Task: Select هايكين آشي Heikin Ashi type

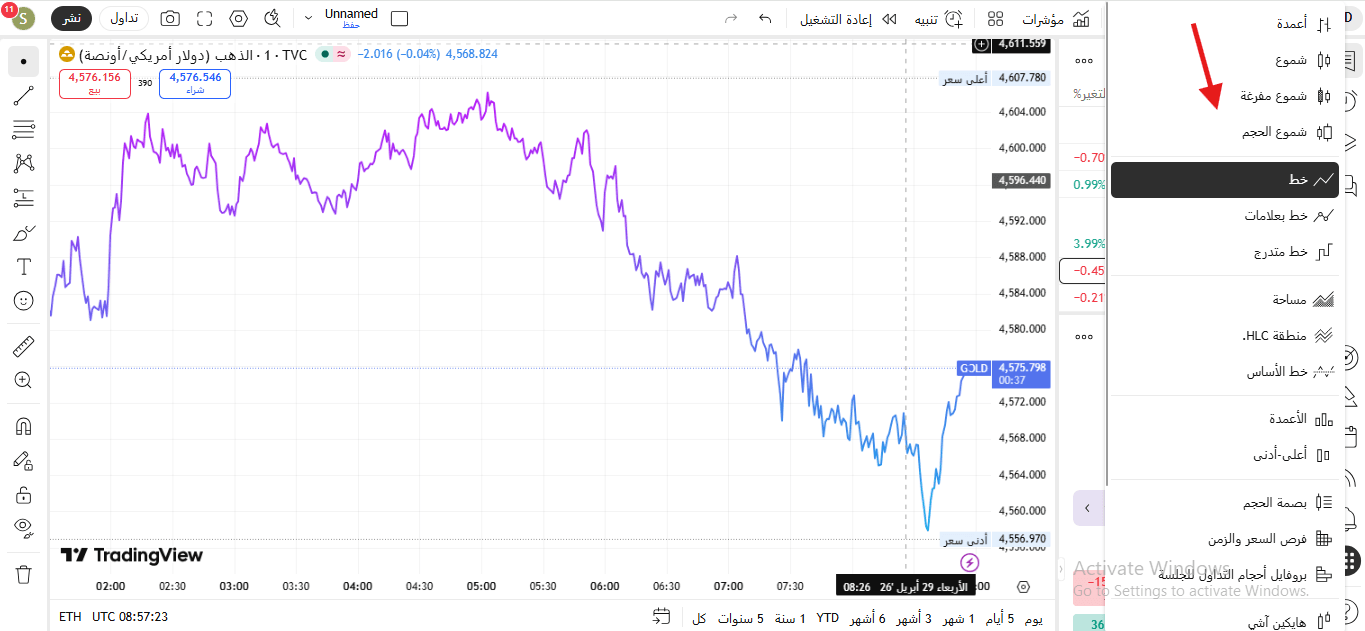Action: pos(1225,621)
